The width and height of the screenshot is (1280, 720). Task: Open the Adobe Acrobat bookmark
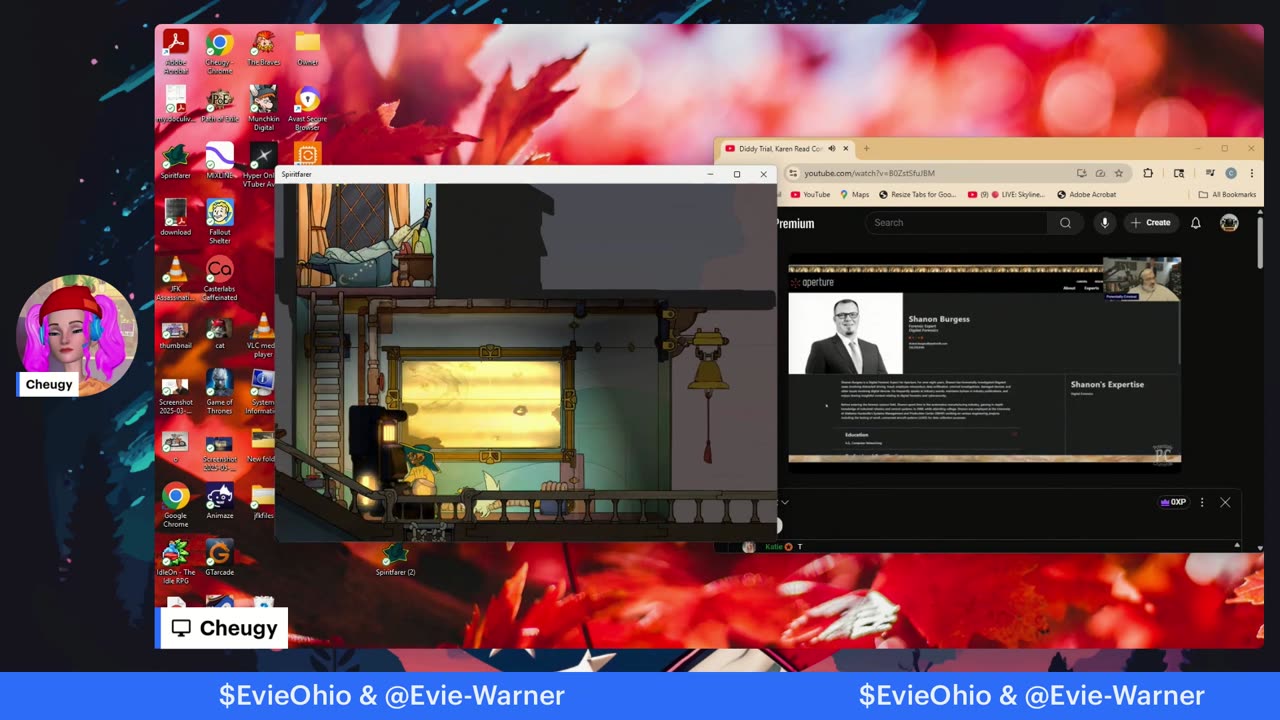pyautogui.click(x=1086, y=195)
